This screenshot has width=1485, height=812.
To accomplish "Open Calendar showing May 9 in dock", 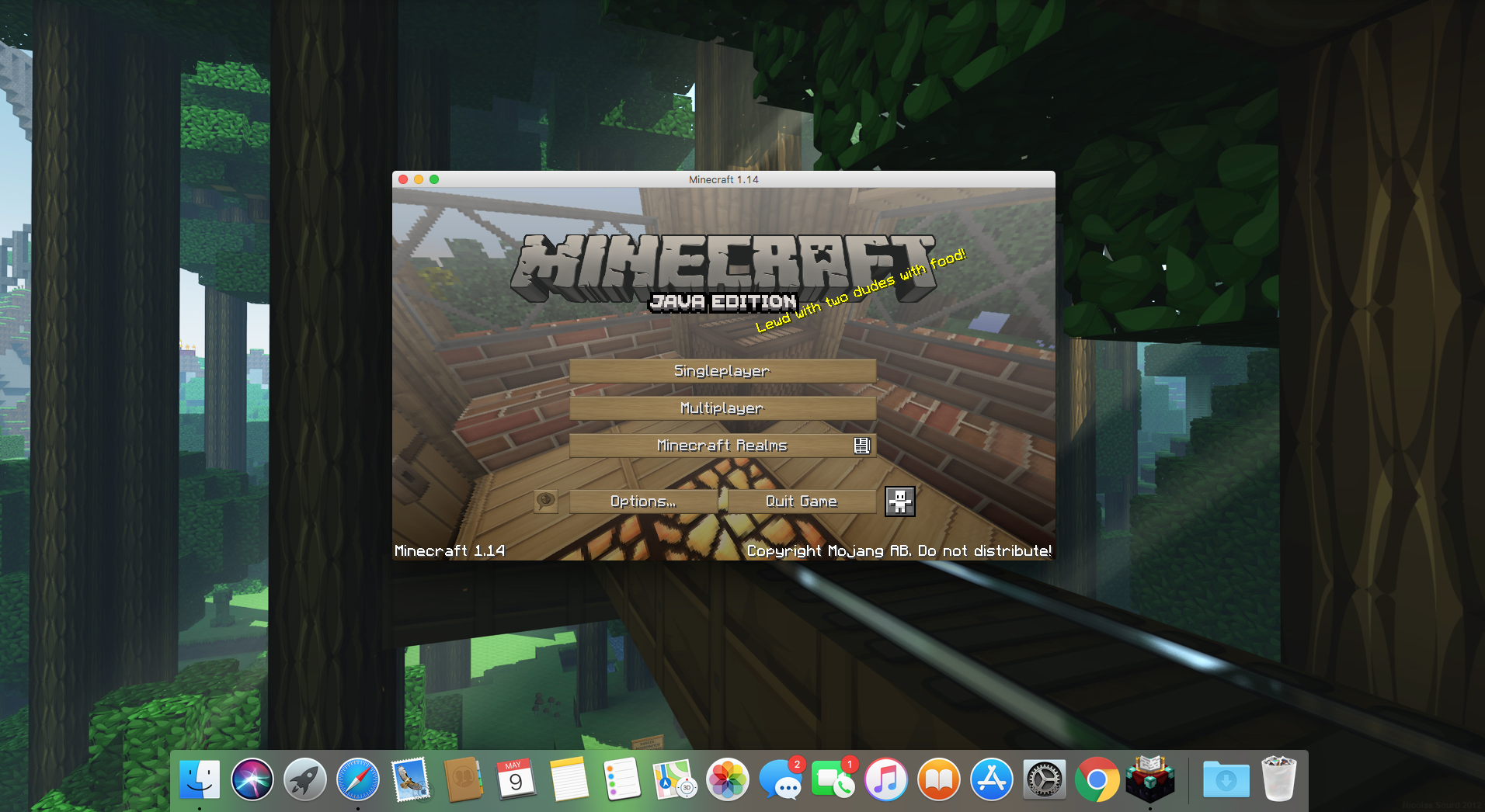I will tap(516, 779).
